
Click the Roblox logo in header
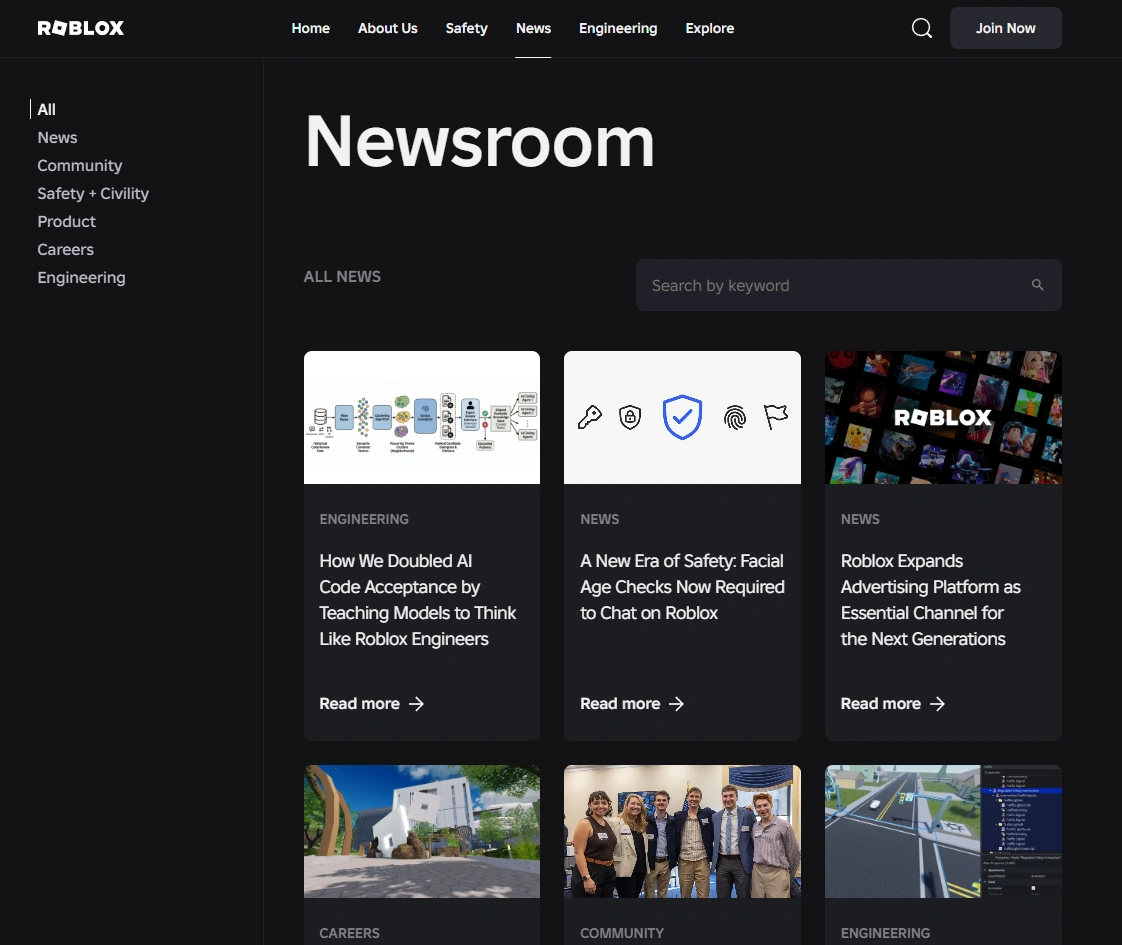[x=80, y=28]
